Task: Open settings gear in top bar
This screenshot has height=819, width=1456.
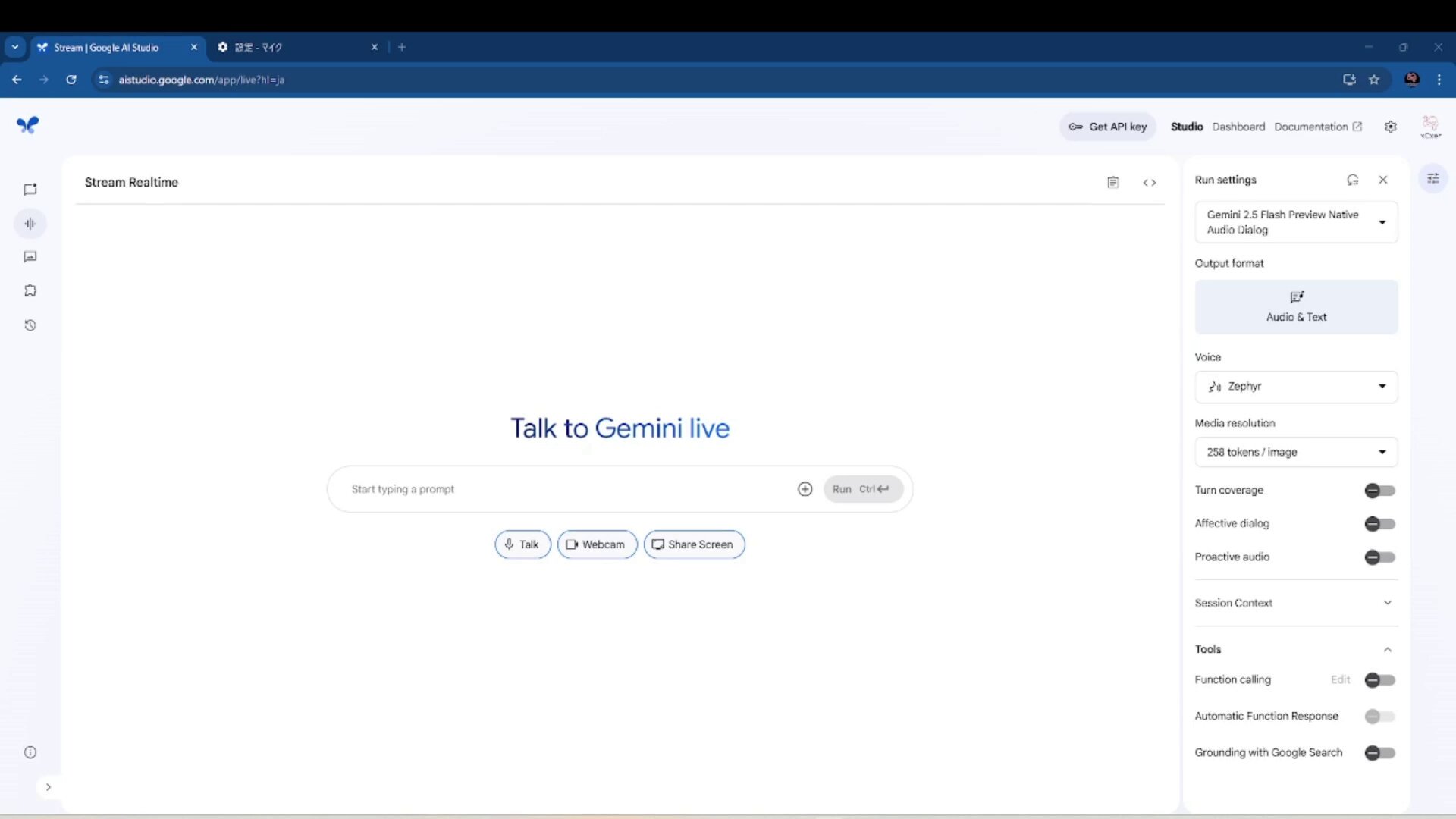Action: pos(1391,127)
